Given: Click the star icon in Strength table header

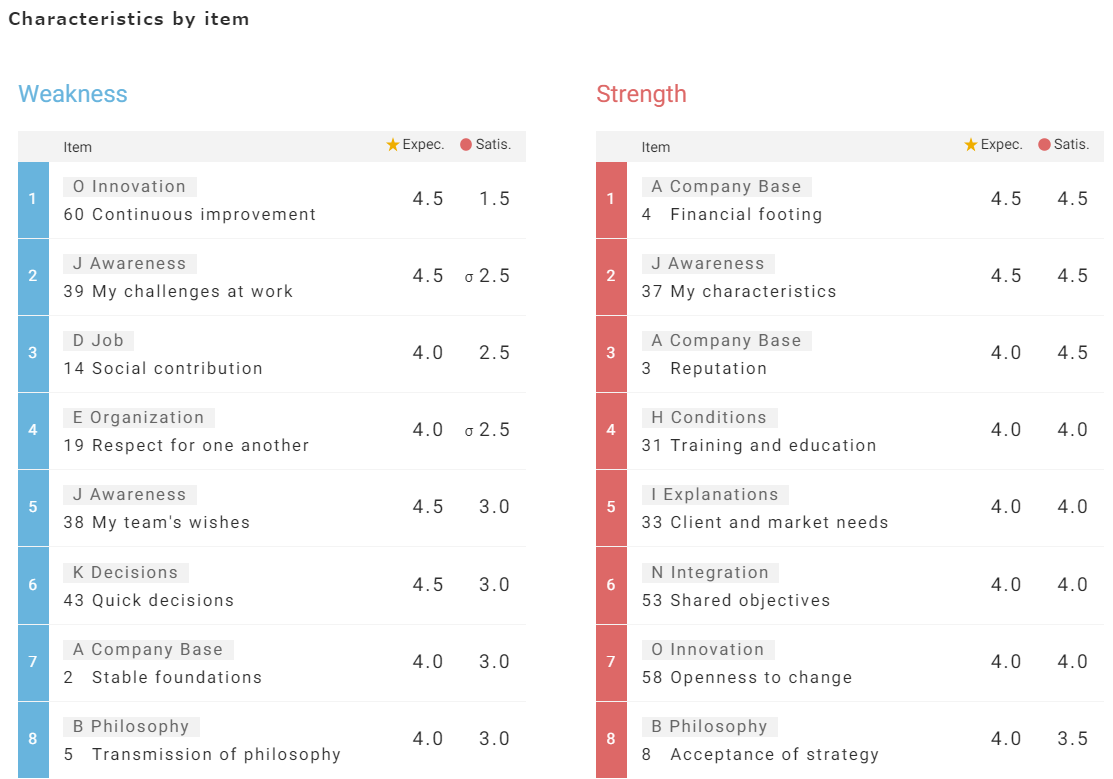Looking at the screenshot, I should tap(971, 145).
